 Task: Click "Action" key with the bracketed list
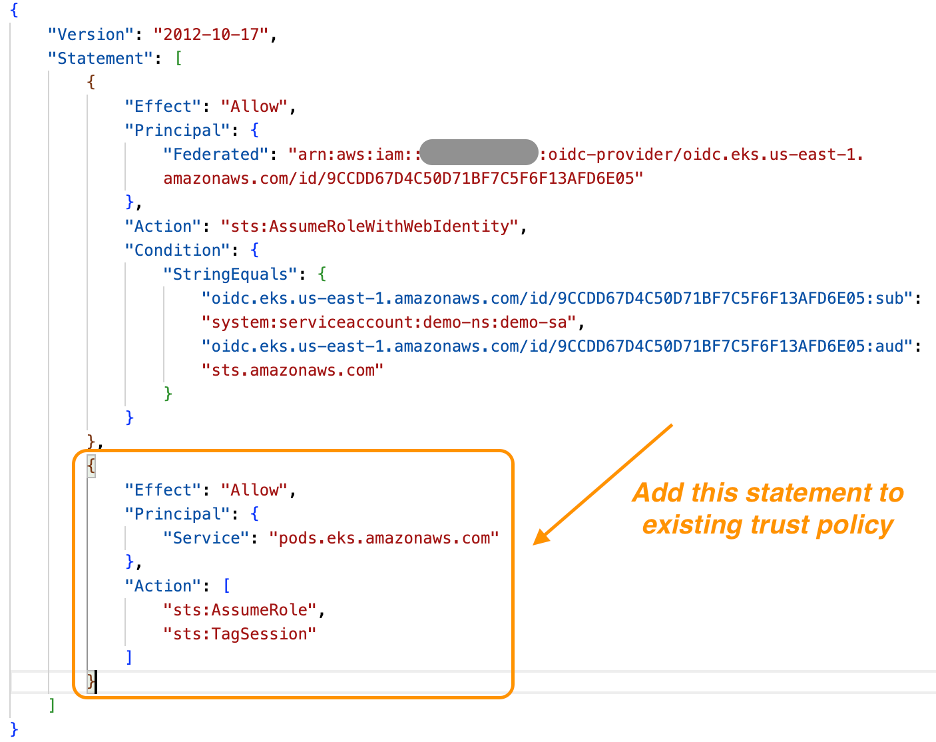tap(162, 586)
